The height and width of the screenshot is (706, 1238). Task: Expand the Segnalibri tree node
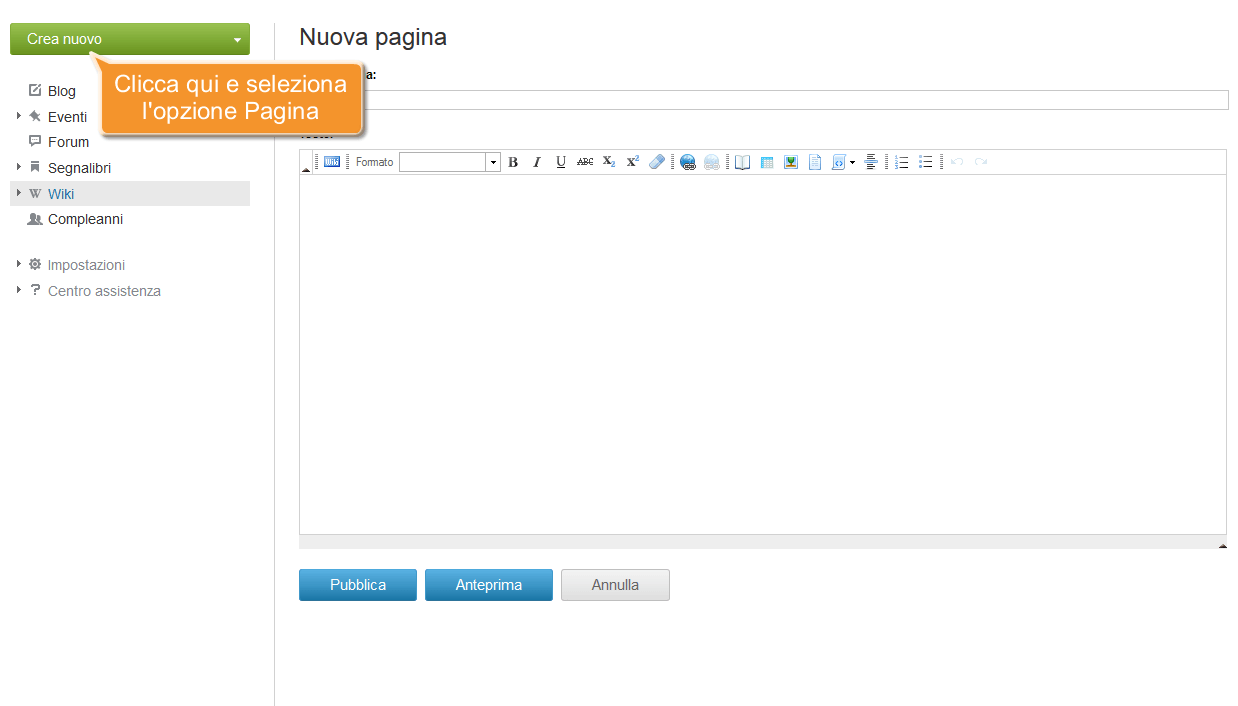[19, 167]
